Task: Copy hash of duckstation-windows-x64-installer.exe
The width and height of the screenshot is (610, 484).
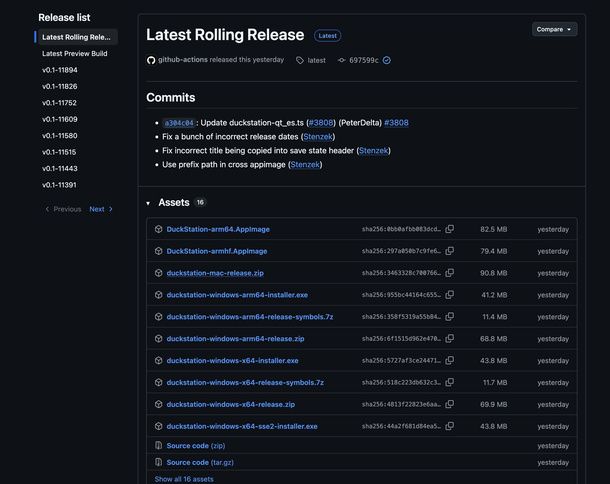Action: [x=449, y=360]
